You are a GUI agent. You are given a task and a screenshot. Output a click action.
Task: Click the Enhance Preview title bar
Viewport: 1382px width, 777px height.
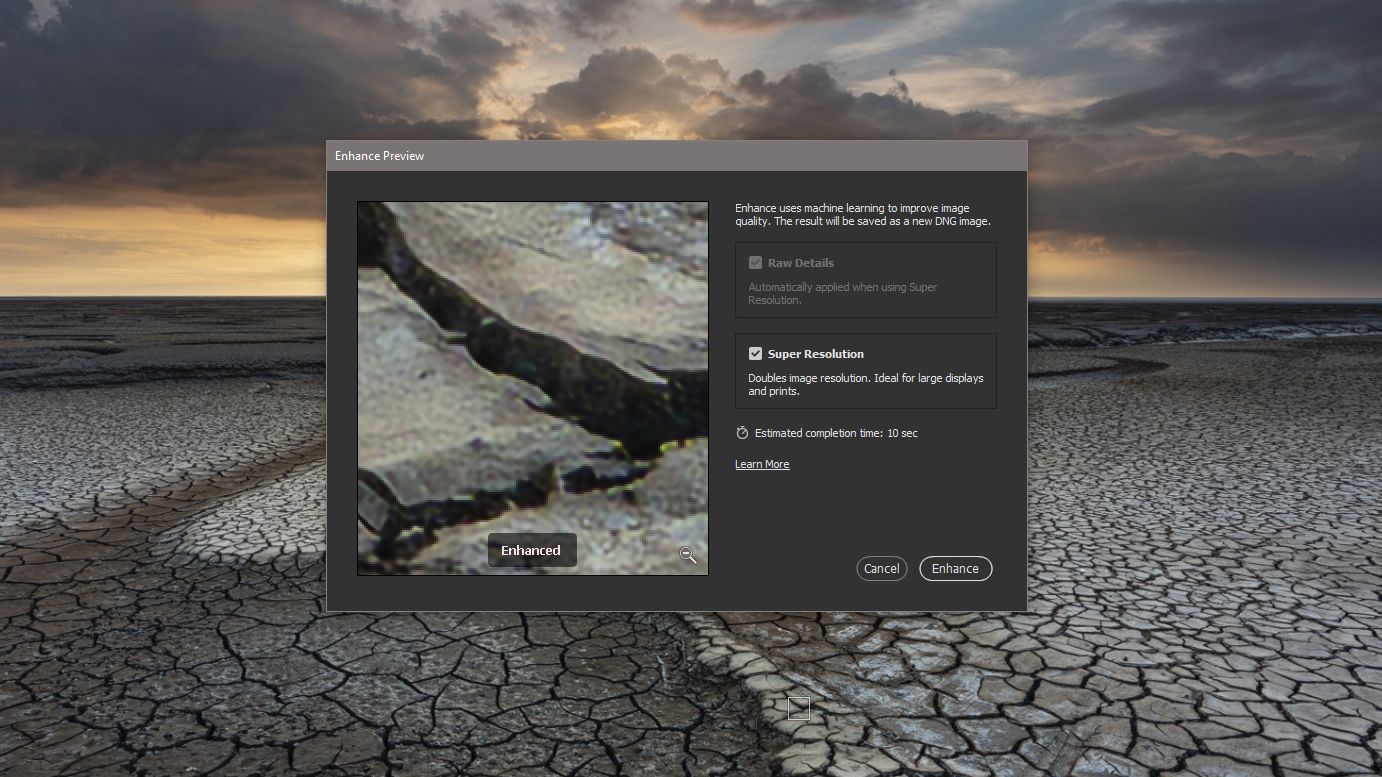click(x=676, y=156)
